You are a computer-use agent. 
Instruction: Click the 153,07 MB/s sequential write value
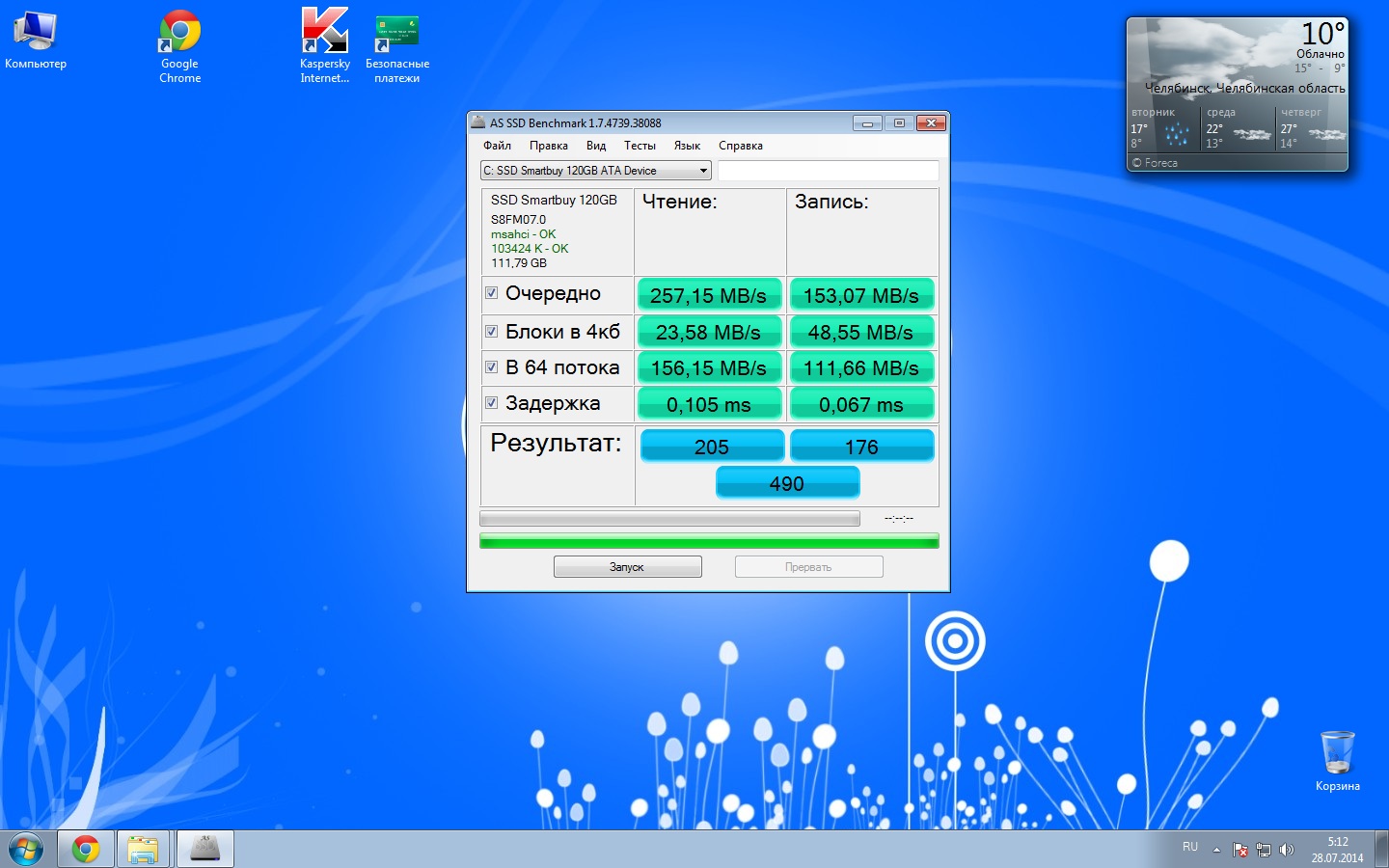click(861, 295)
